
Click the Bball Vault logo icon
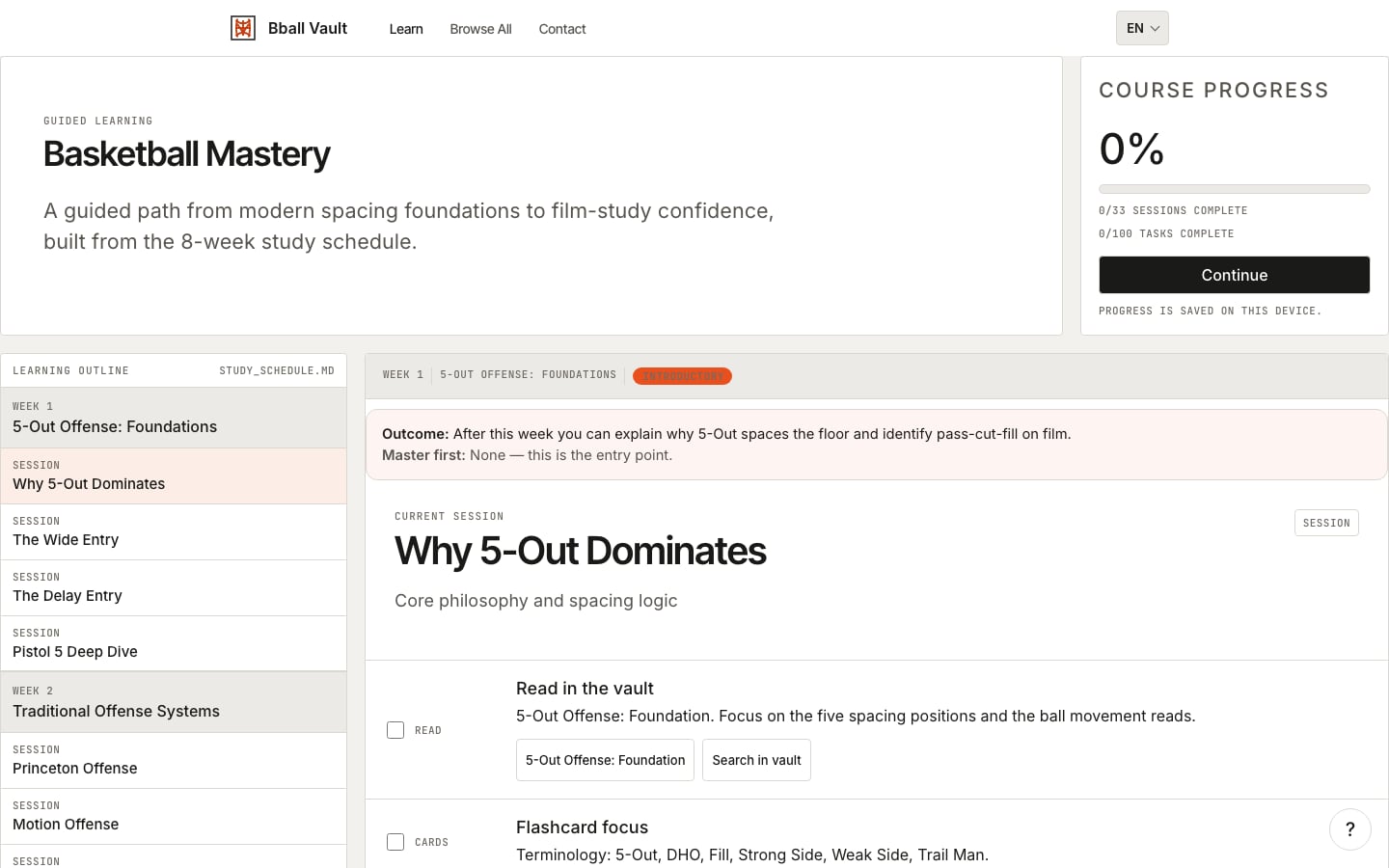pos(243,28)
